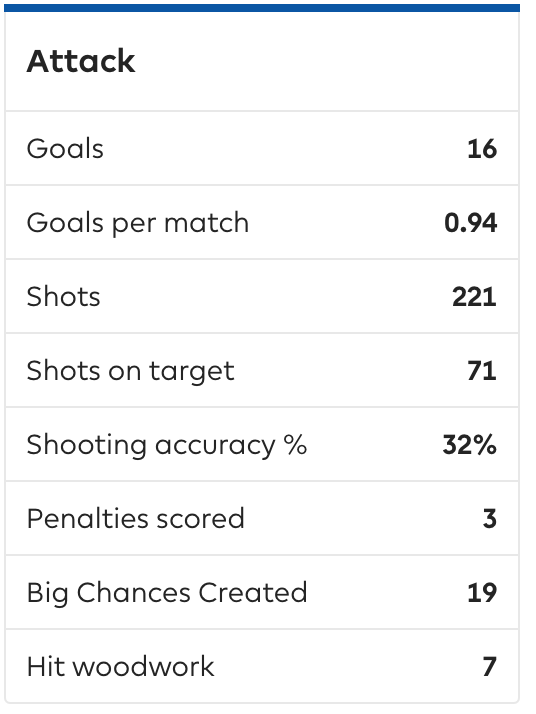Click the Shots on target value 71
Image resolution: width=536 pixels, height=714 pixels.
482,371
